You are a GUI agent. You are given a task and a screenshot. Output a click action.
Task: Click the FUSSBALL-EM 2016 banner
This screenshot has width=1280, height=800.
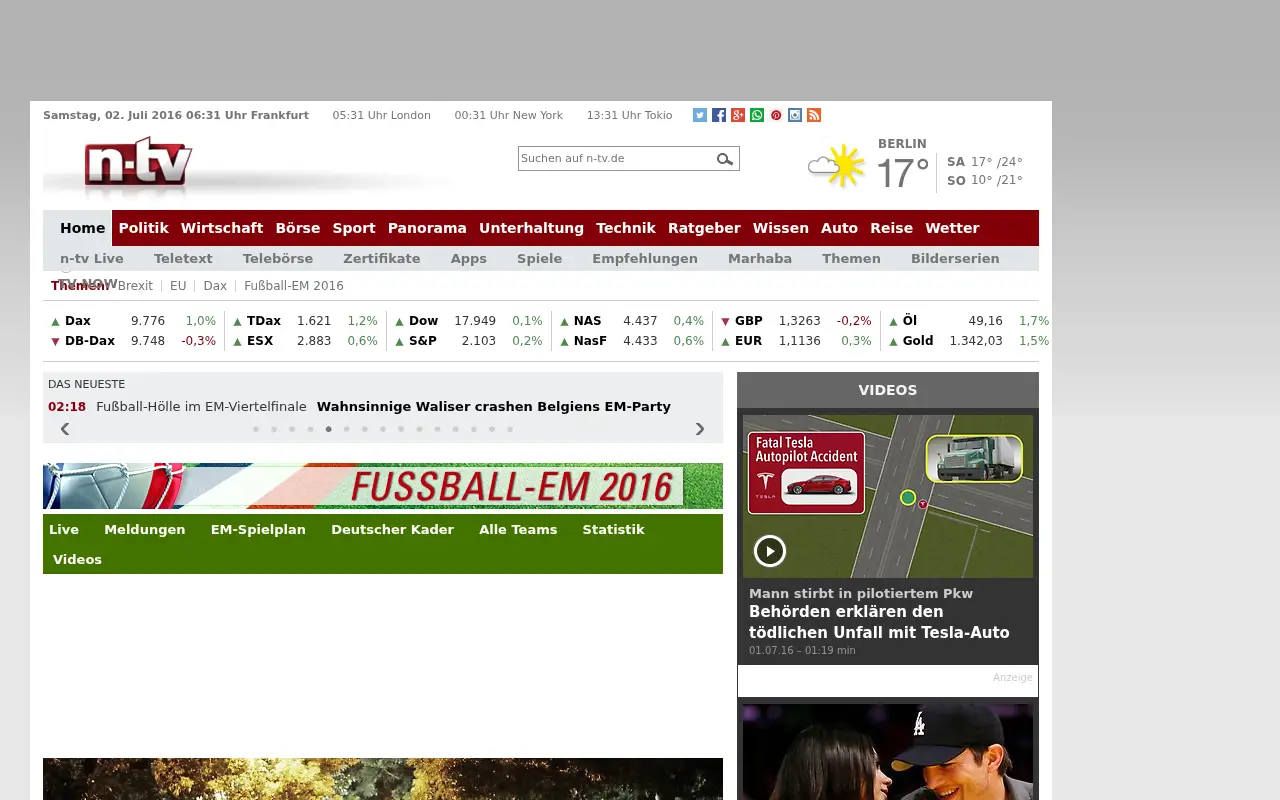coord(383,486)
